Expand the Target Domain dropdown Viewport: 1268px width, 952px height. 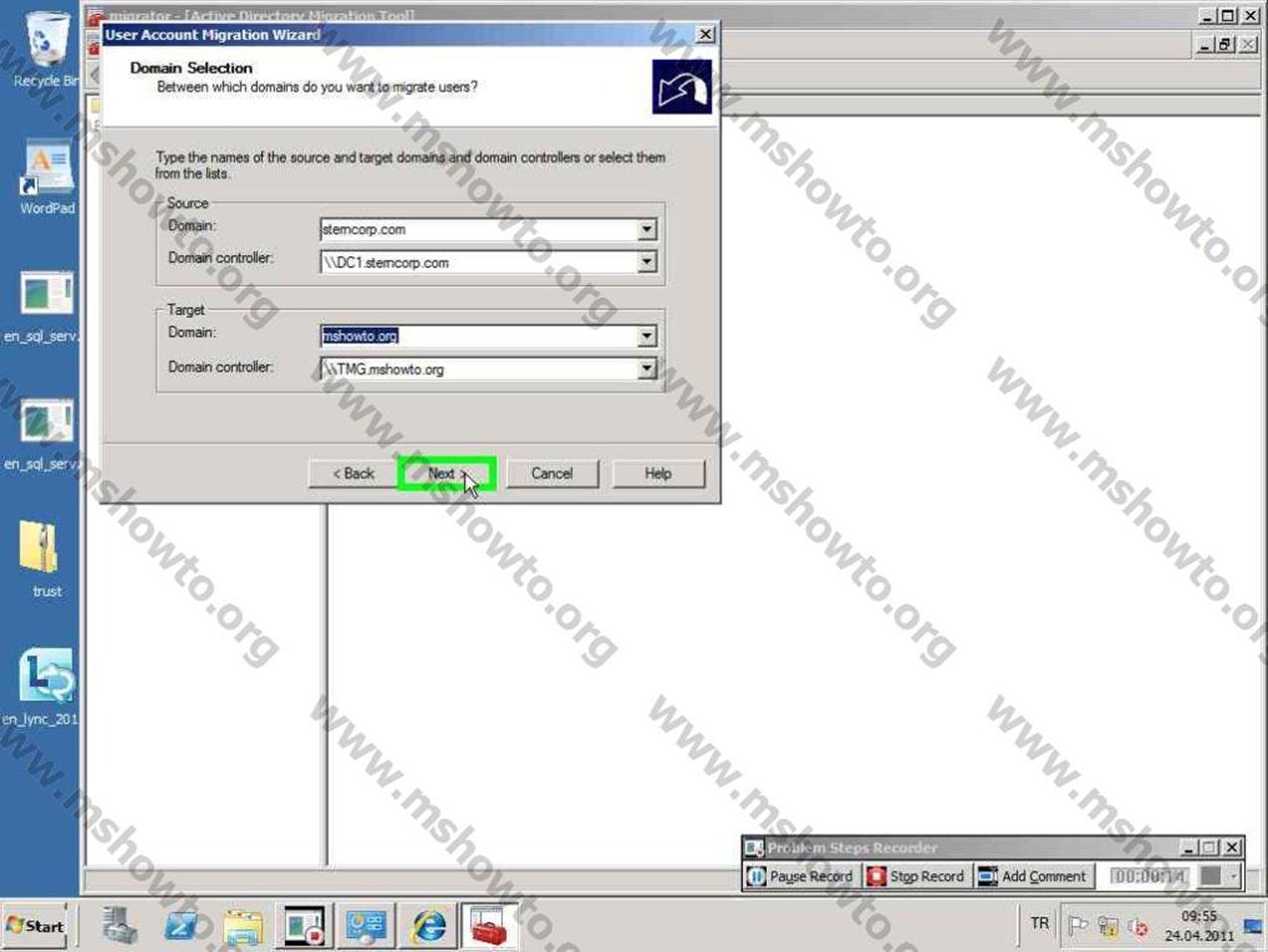646,337
